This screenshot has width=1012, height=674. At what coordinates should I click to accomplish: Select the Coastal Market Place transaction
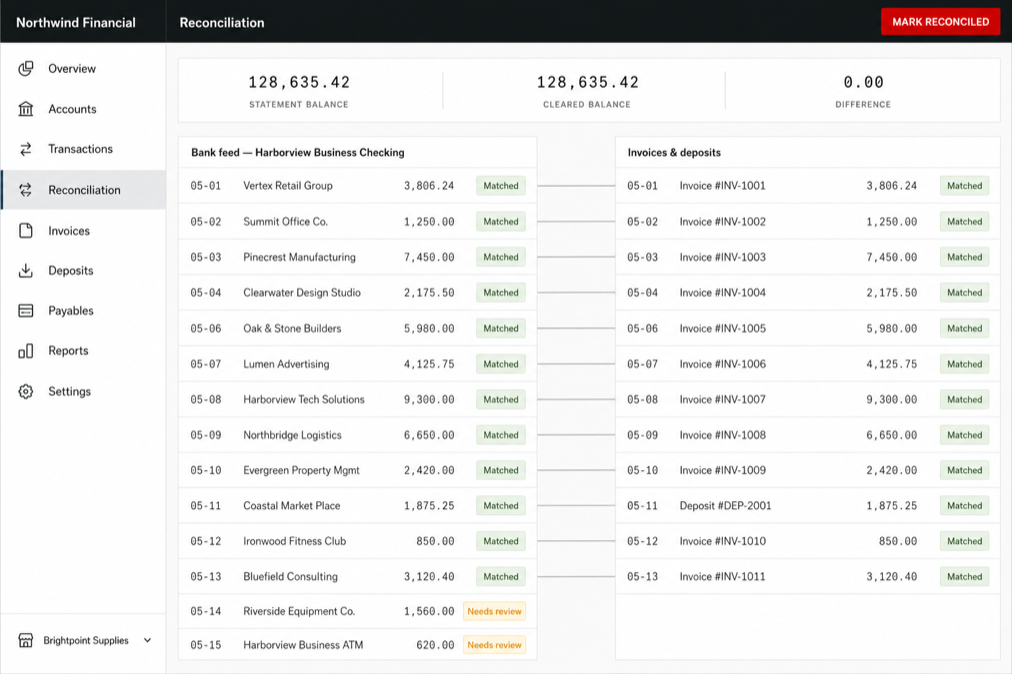tap(358, 506)
